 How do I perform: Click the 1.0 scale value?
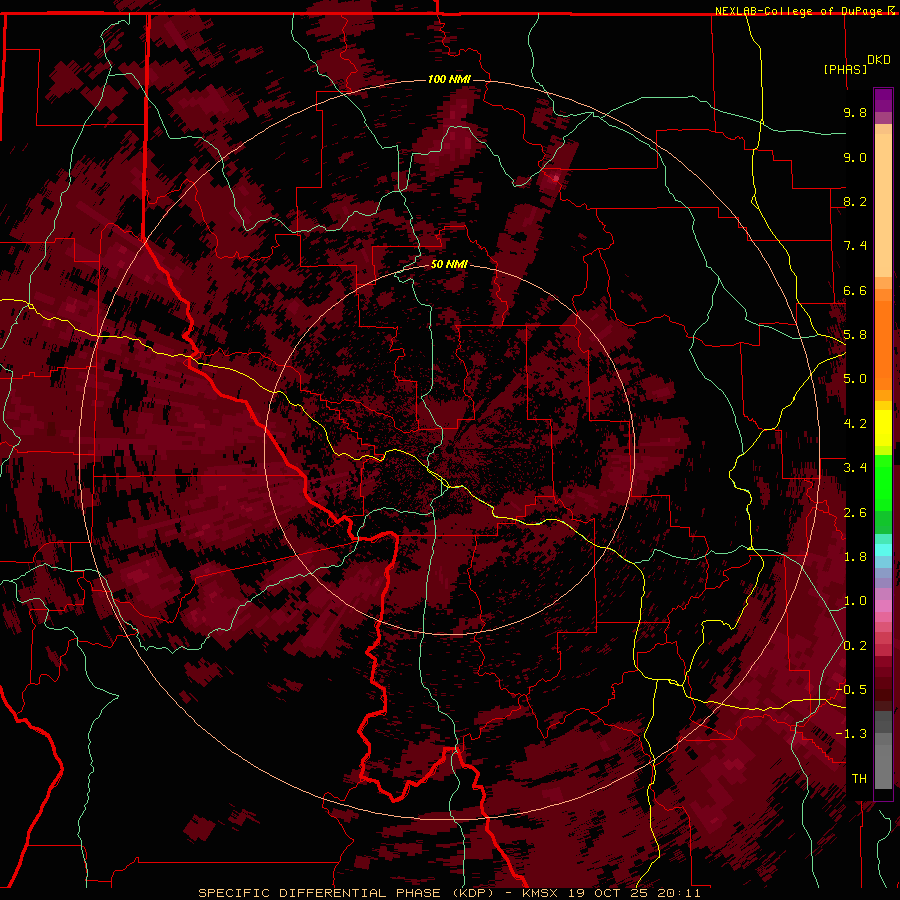coord(855,601)
